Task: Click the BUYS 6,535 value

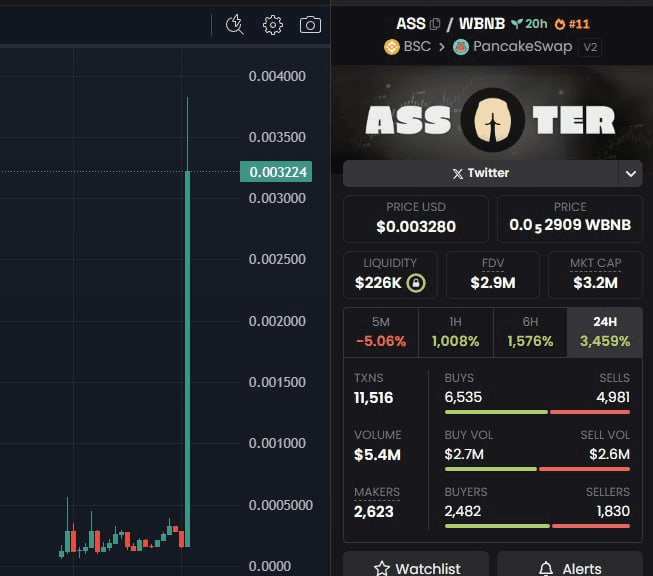Action: (x=463, y=397)
